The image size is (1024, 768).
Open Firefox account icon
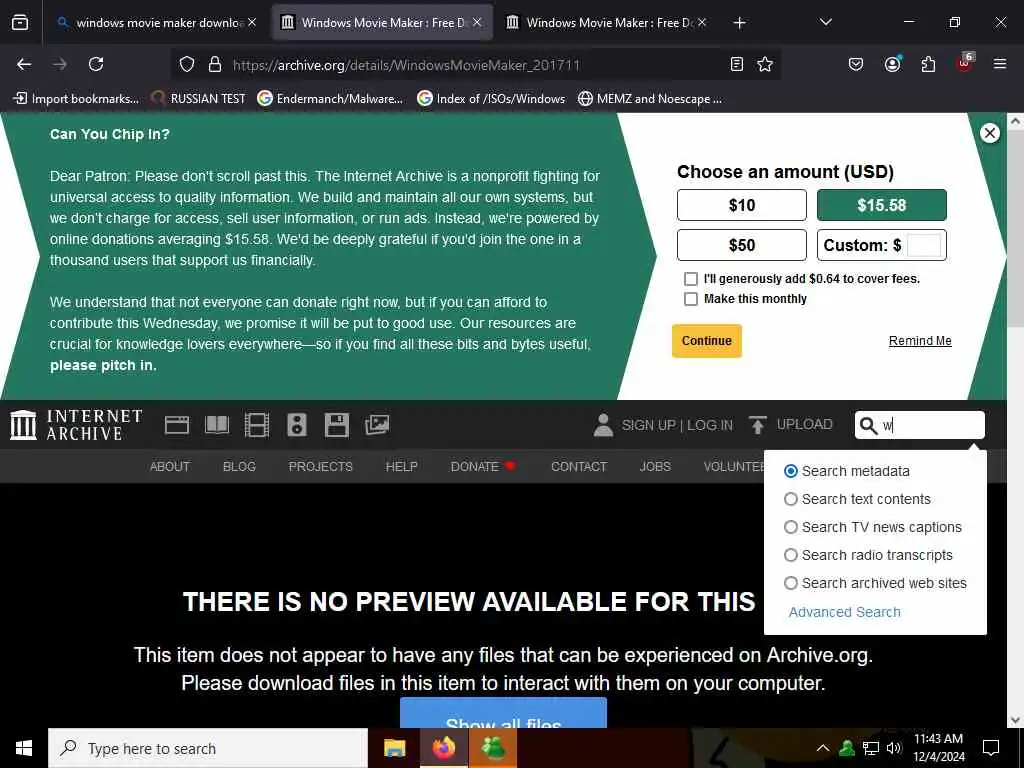coord(892,64)
